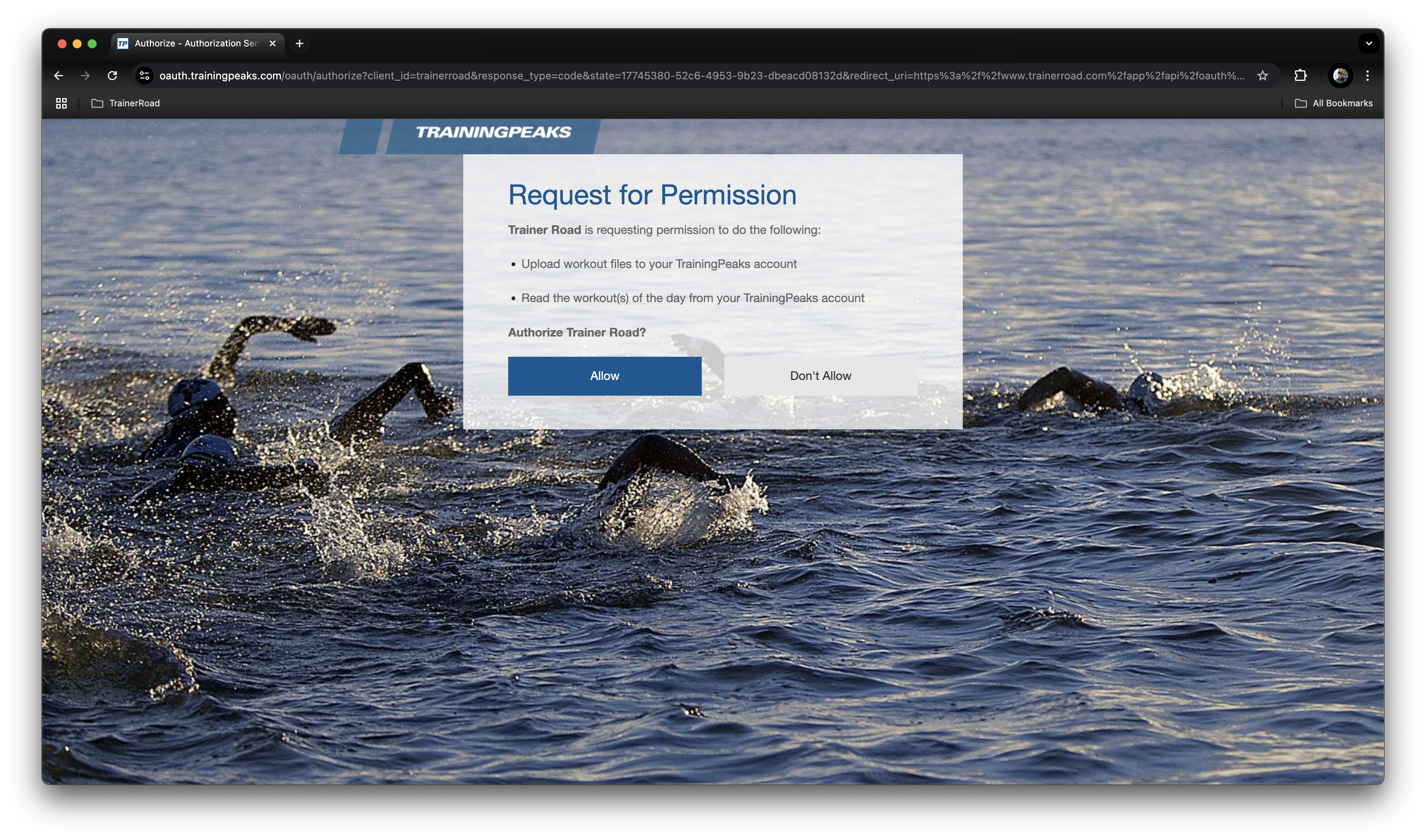
Task: Click 'Trainer Road is requesting permission' line
Action: click(x=664, y=230)
